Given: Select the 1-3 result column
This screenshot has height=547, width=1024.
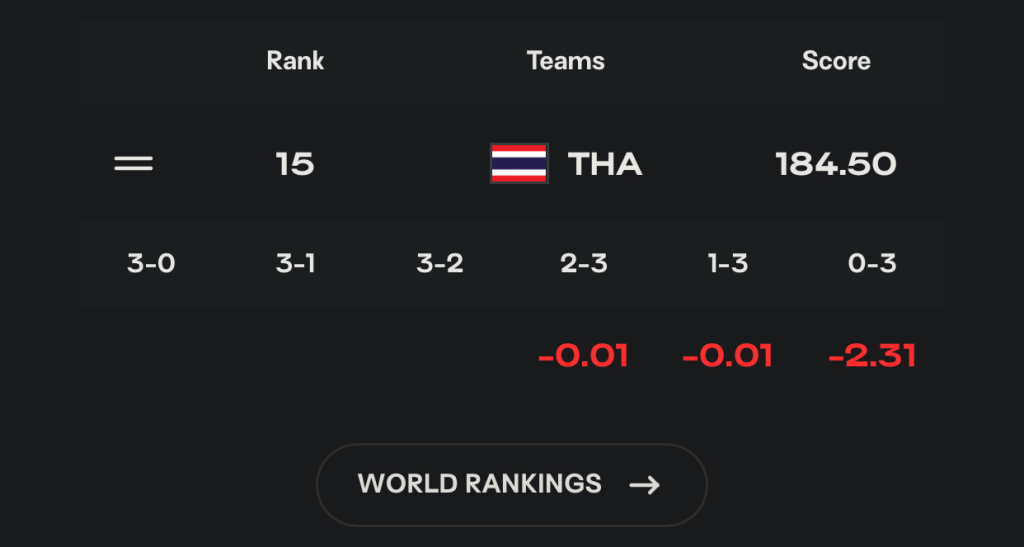Looking at the screenshot, I should click(x=728, y=264).
